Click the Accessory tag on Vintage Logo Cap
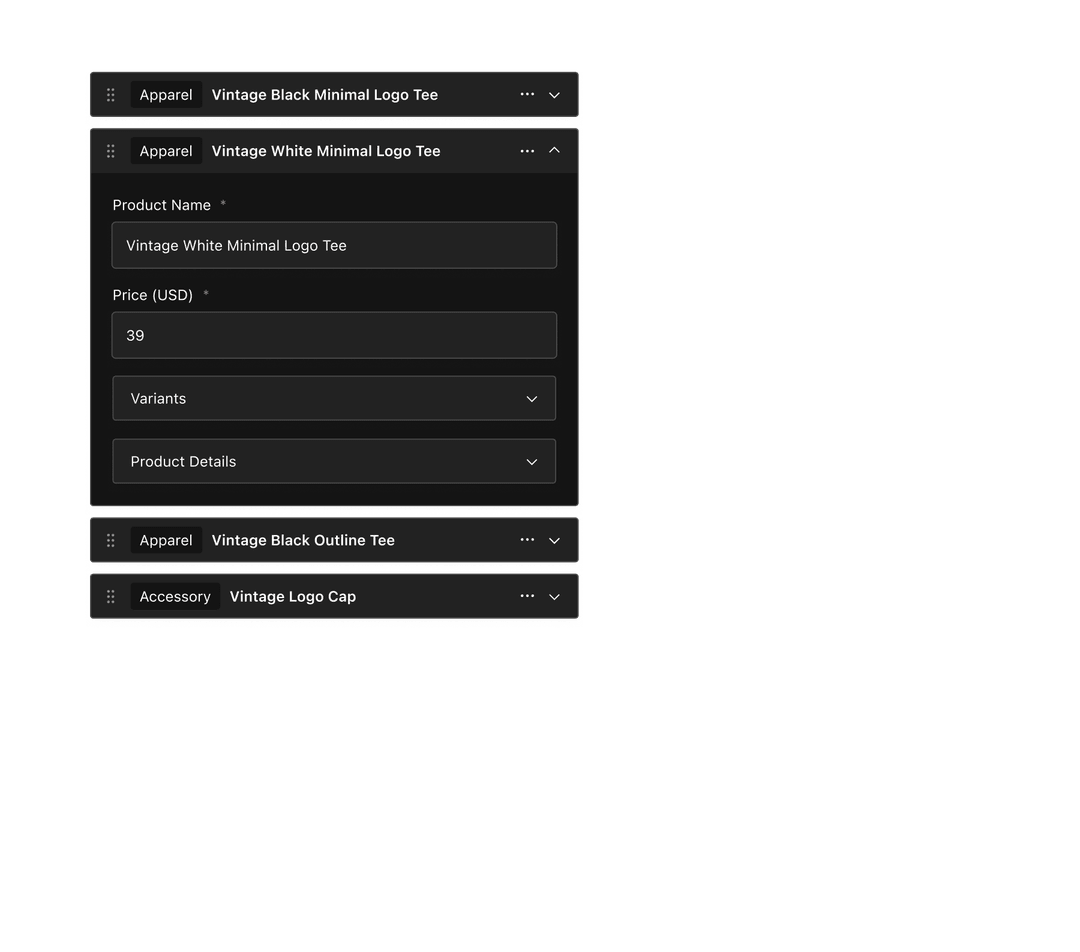Image resolution: width=1080 pixels, height=952 pixels. click(x=175, y=597)
